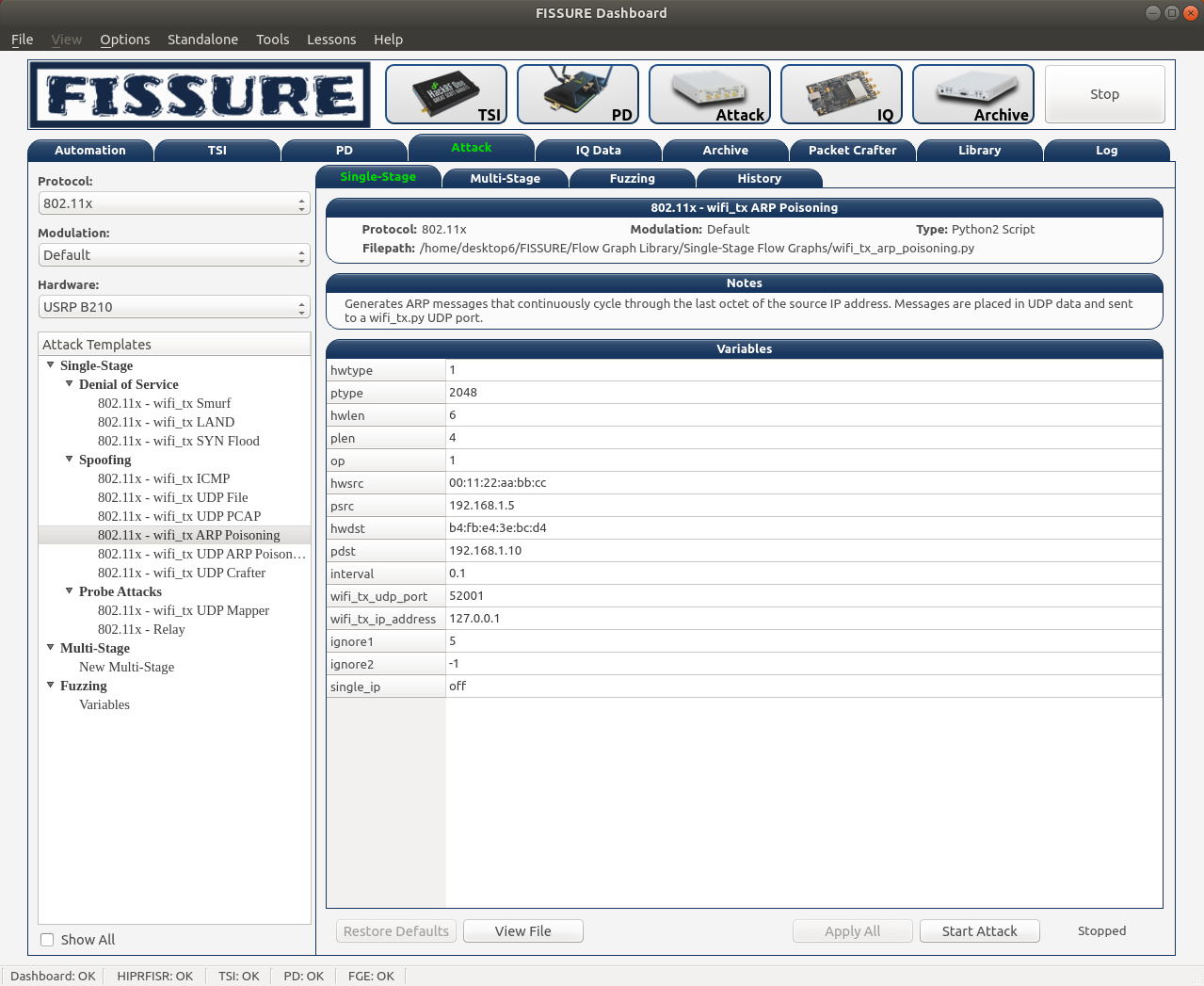Open the Hardware dropdown showing USRP B210

(x=174, y=307)
